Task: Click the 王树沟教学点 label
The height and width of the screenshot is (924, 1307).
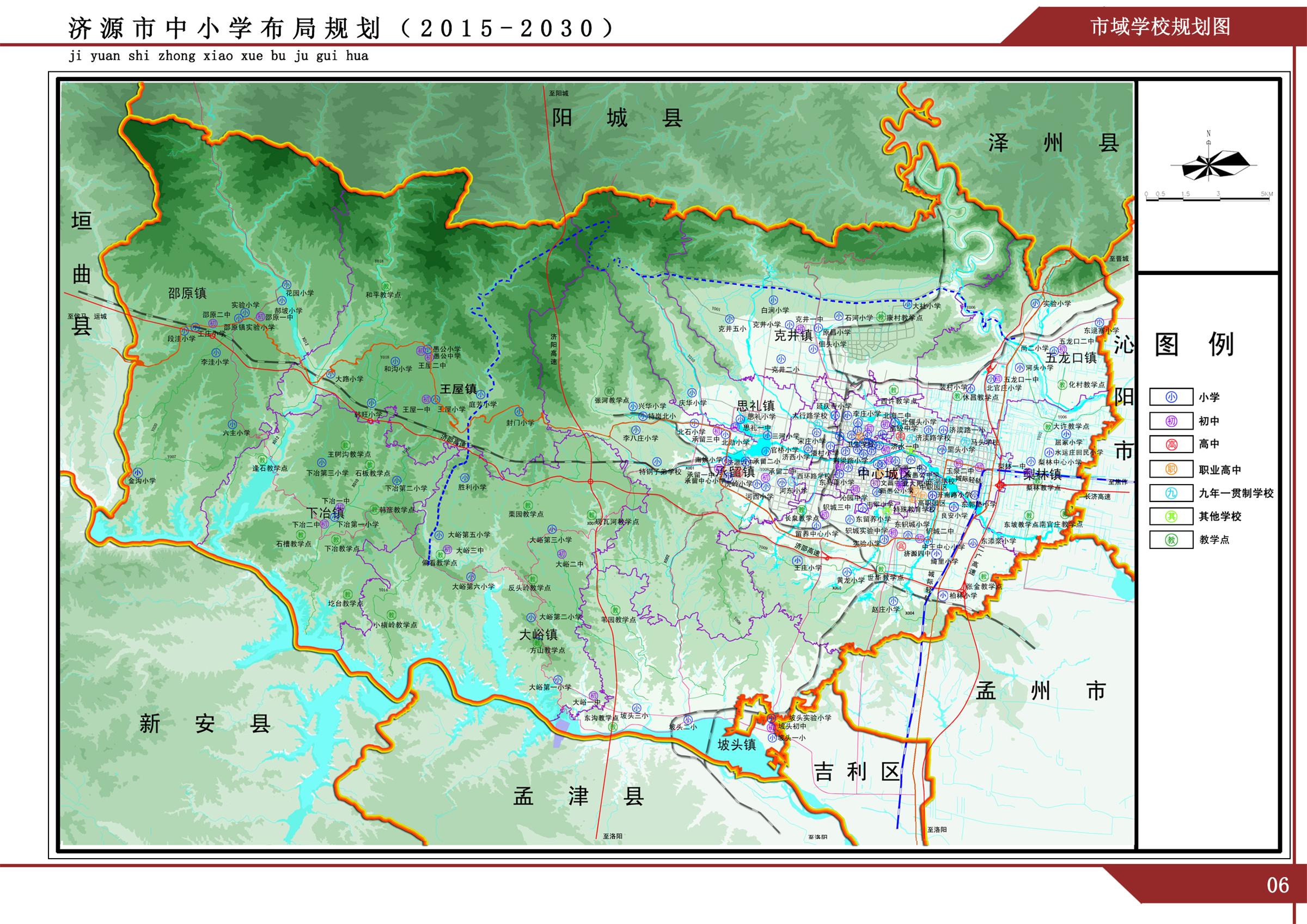Action: pos(349,454)
